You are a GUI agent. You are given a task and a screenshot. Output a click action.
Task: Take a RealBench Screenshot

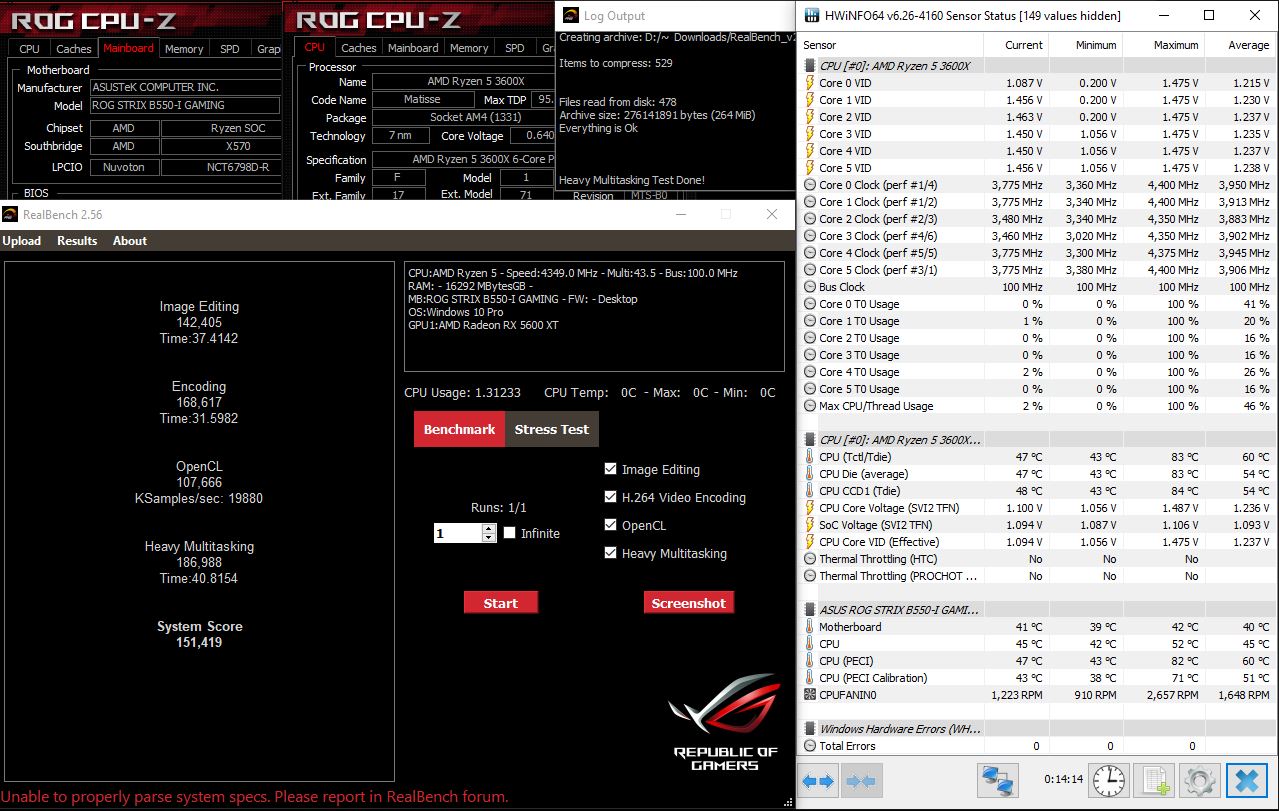689,602
